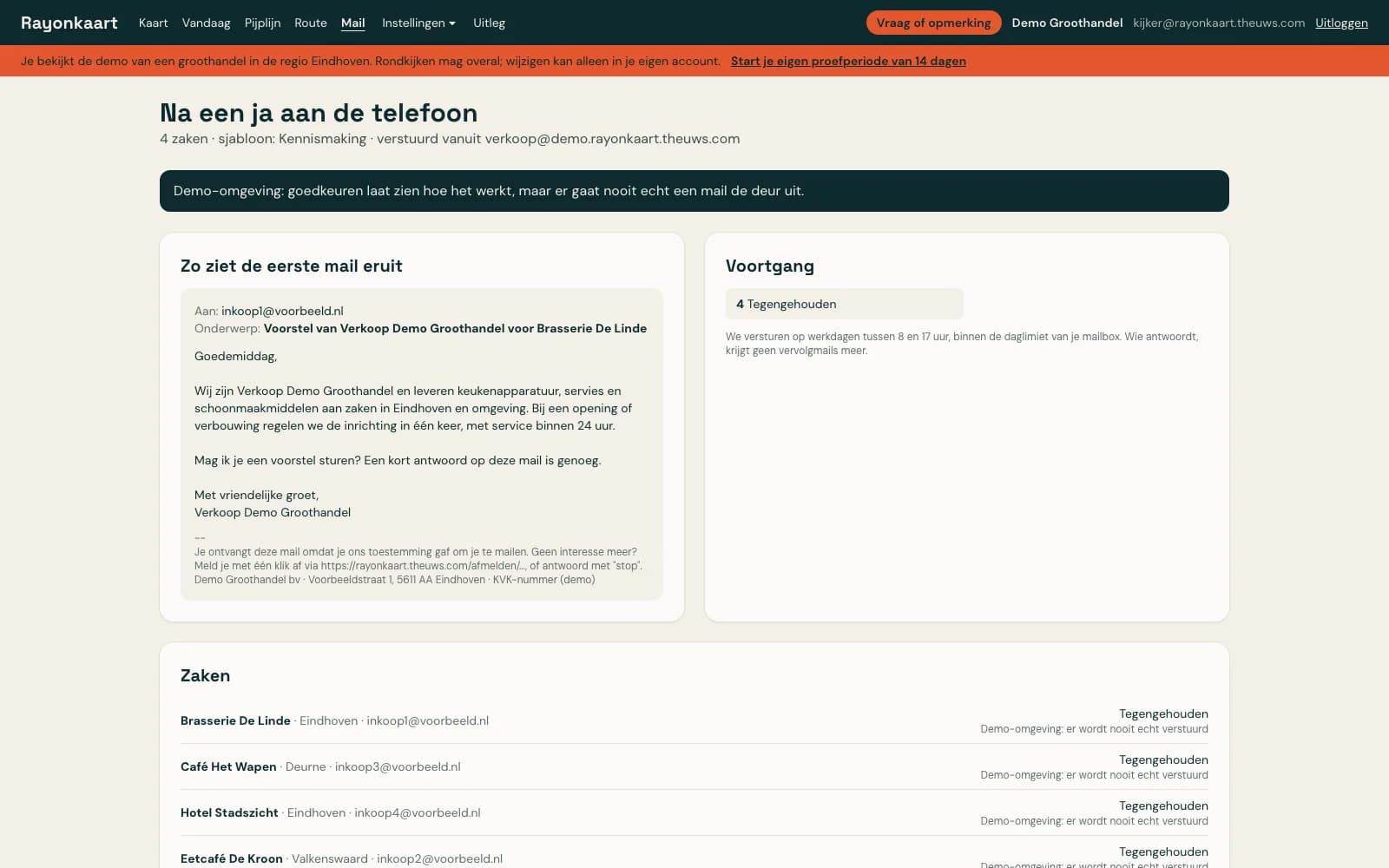Click the Demo Groothandel account name
This screenshot has width=1389, height=868.
pyautogui.click(x=1067, y=23)
